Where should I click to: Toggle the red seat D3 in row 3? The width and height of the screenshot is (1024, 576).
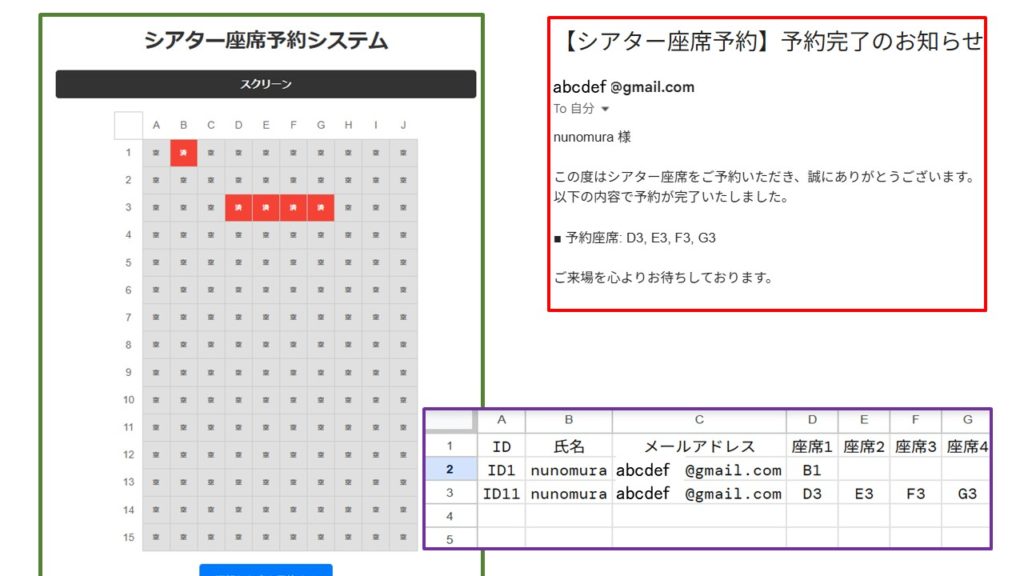coord(239,208)
